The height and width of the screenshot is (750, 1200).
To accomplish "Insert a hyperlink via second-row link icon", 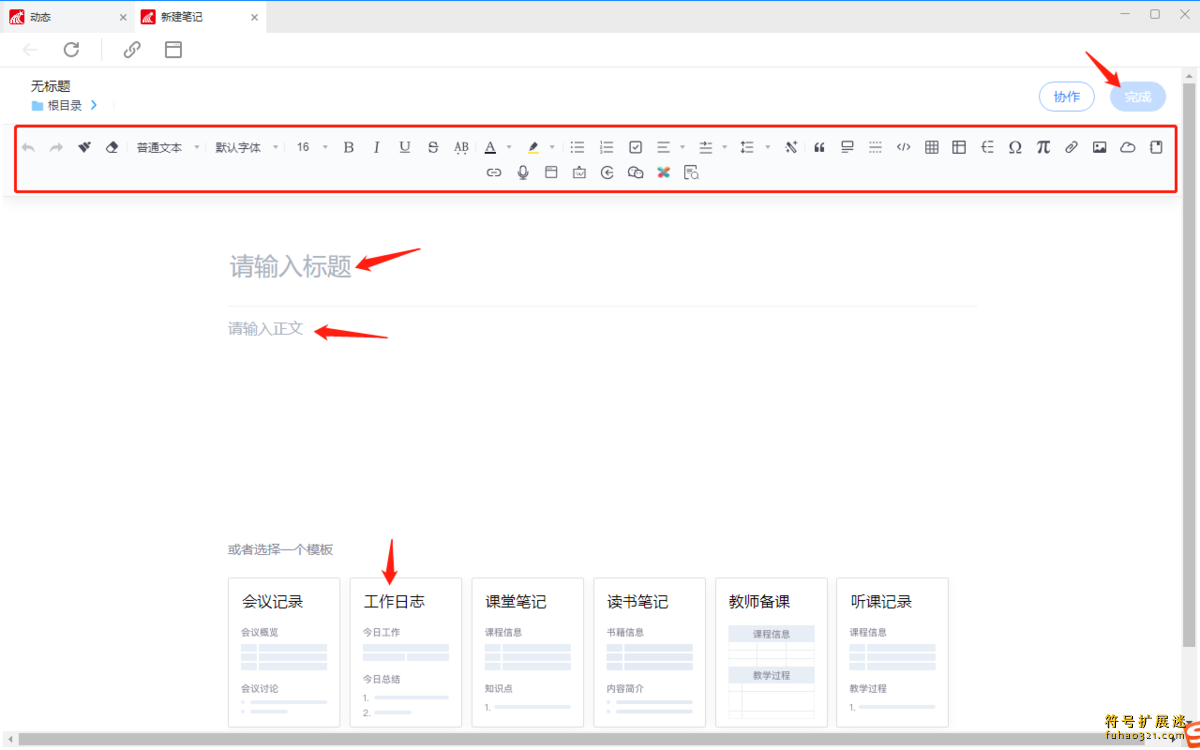I will tap(494, 172).
